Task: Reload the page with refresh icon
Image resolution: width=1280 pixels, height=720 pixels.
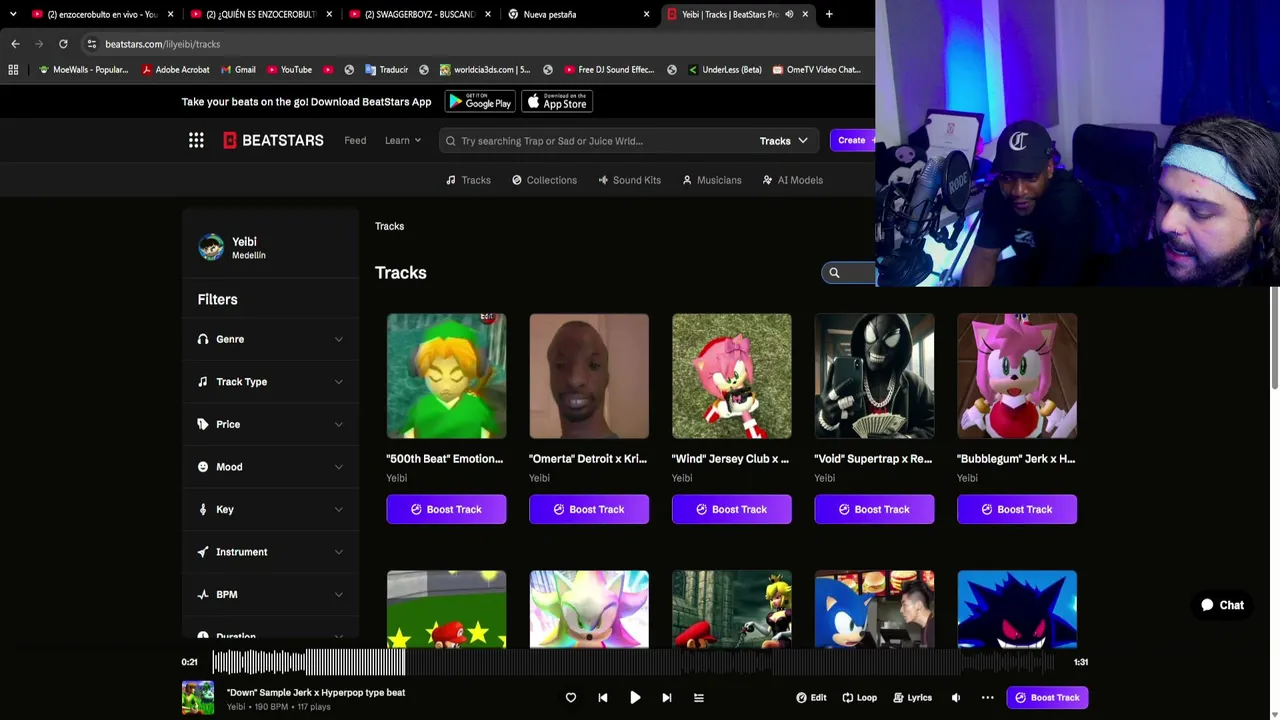Action: [63, 44]
